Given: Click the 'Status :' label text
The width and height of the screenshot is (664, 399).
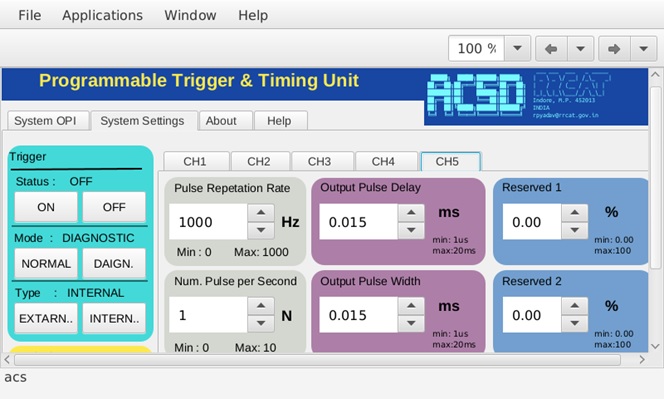Looking at the screenshot, I should pyautogui.click(x=36, y=182).
